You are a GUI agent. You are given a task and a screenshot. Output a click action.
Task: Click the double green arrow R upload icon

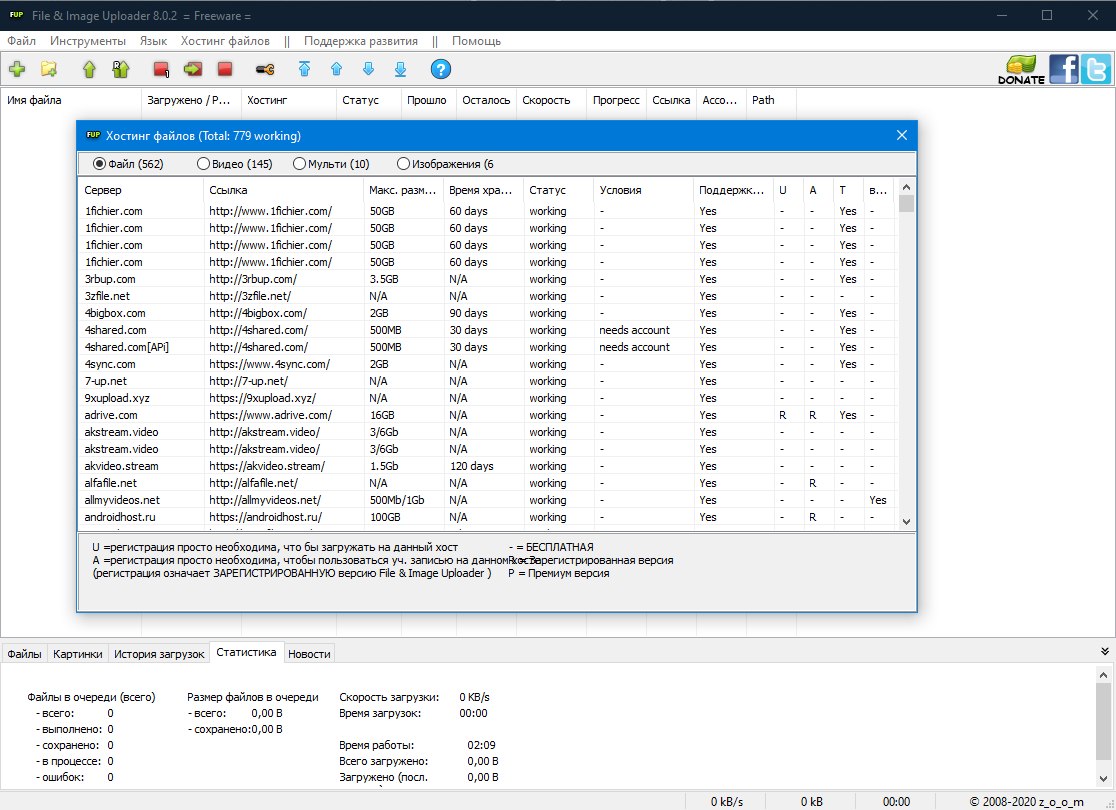[120, 69]
